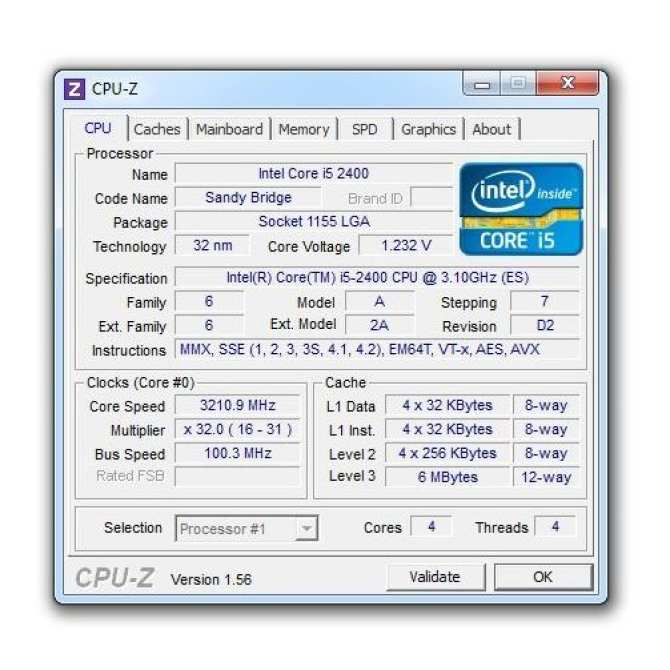The image size is (670, 670).
Task: Close the CPU-Z window
Action: click(x=567, y=83)
